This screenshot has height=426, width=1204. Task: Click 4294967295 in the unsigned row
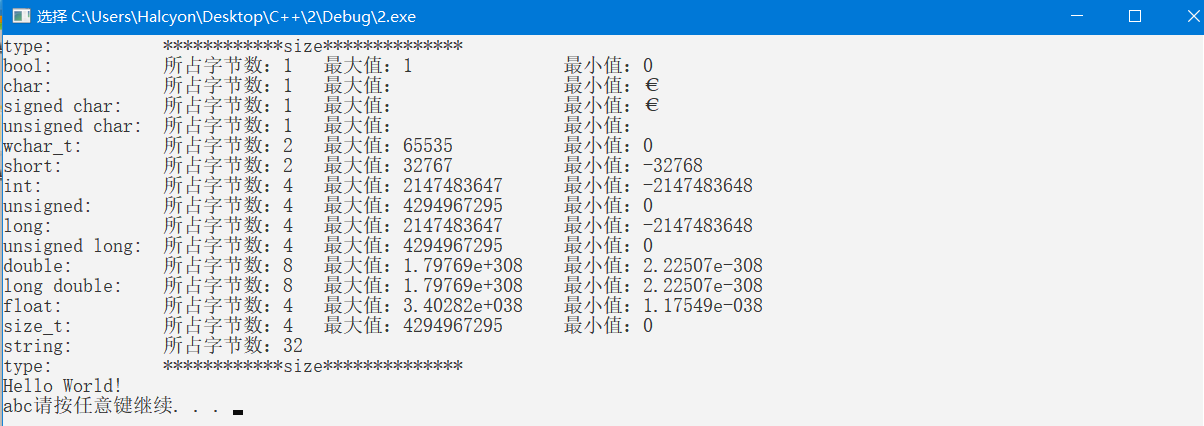(x=453, y=206)
